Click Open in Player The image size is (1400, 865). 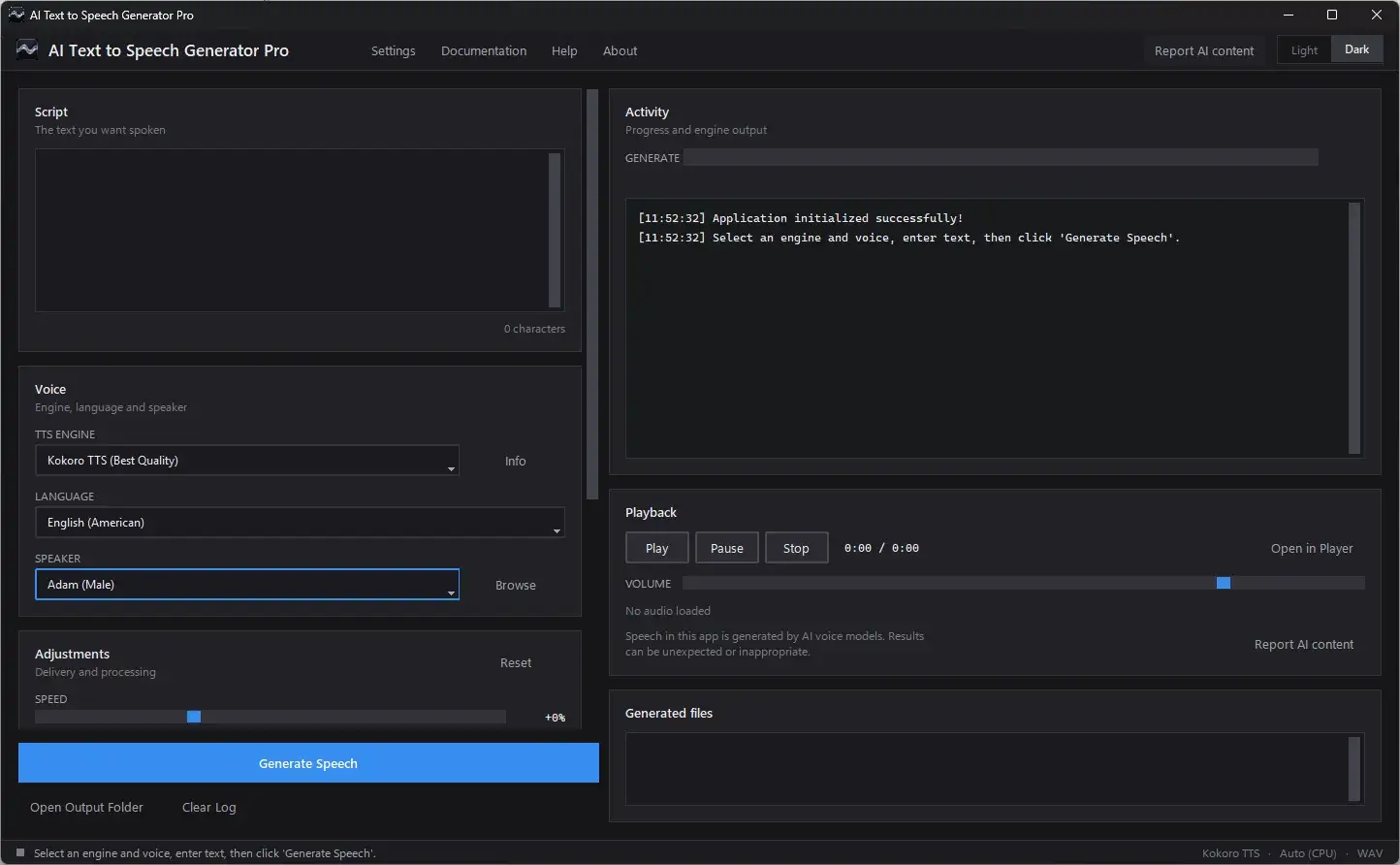point(1312,548)
